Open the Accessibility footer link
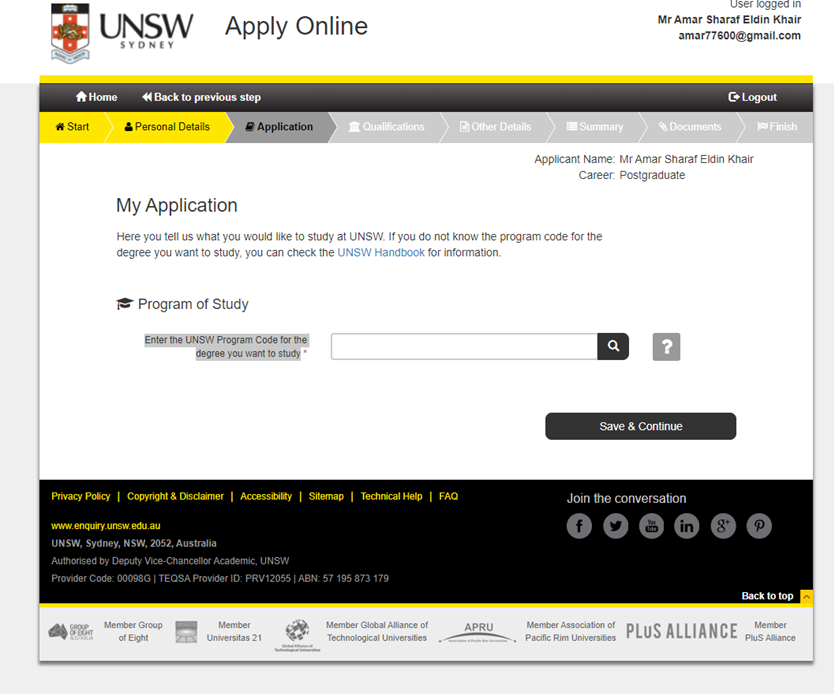 pos(266,496)
